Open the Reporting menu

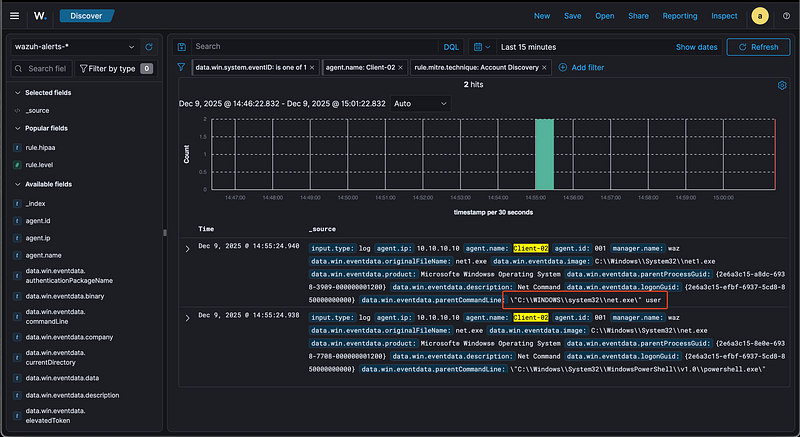(x=680, y=16)
